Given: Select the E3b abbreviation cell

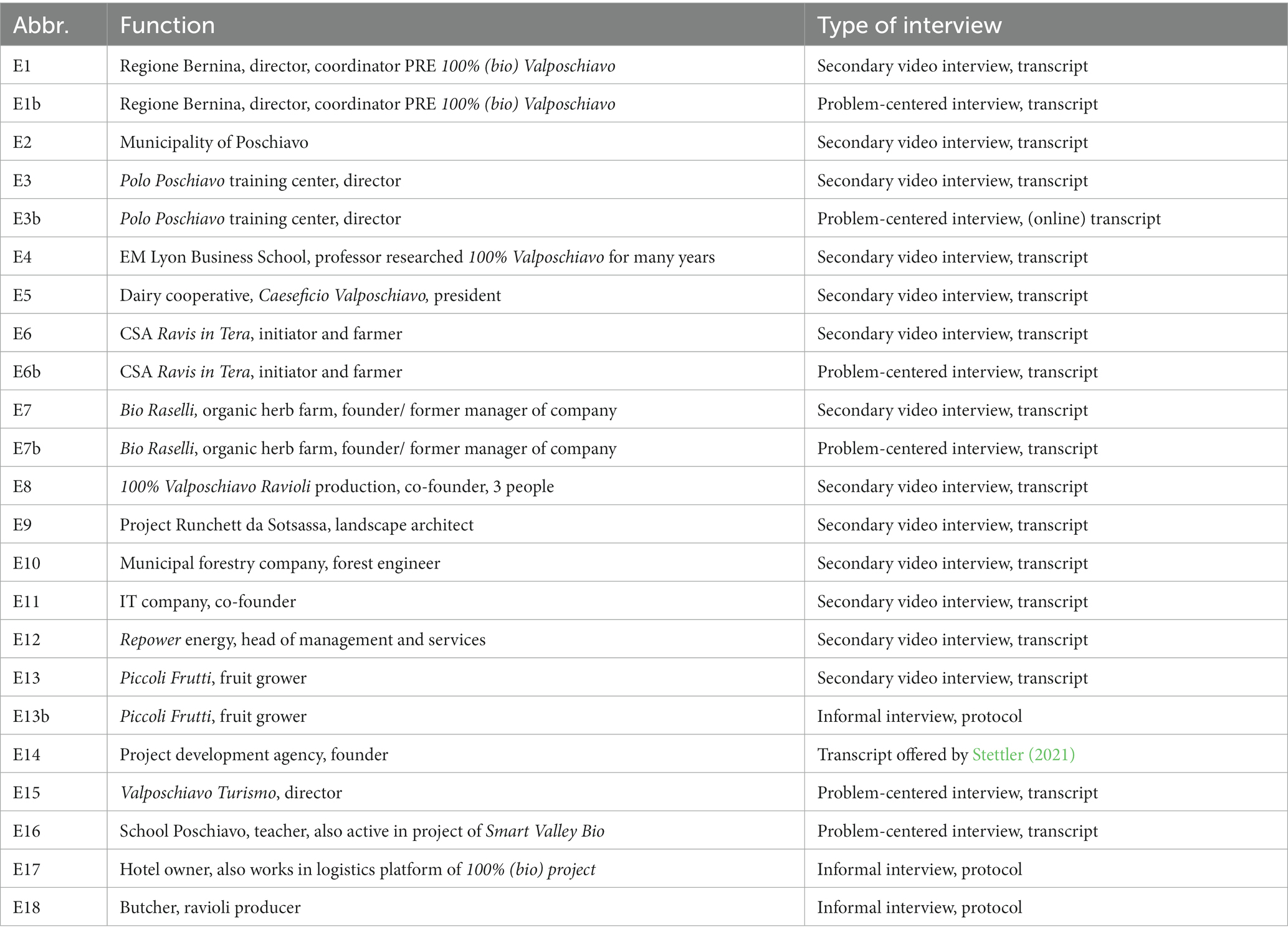Looking at the screenshot, I should pos(54,218).
